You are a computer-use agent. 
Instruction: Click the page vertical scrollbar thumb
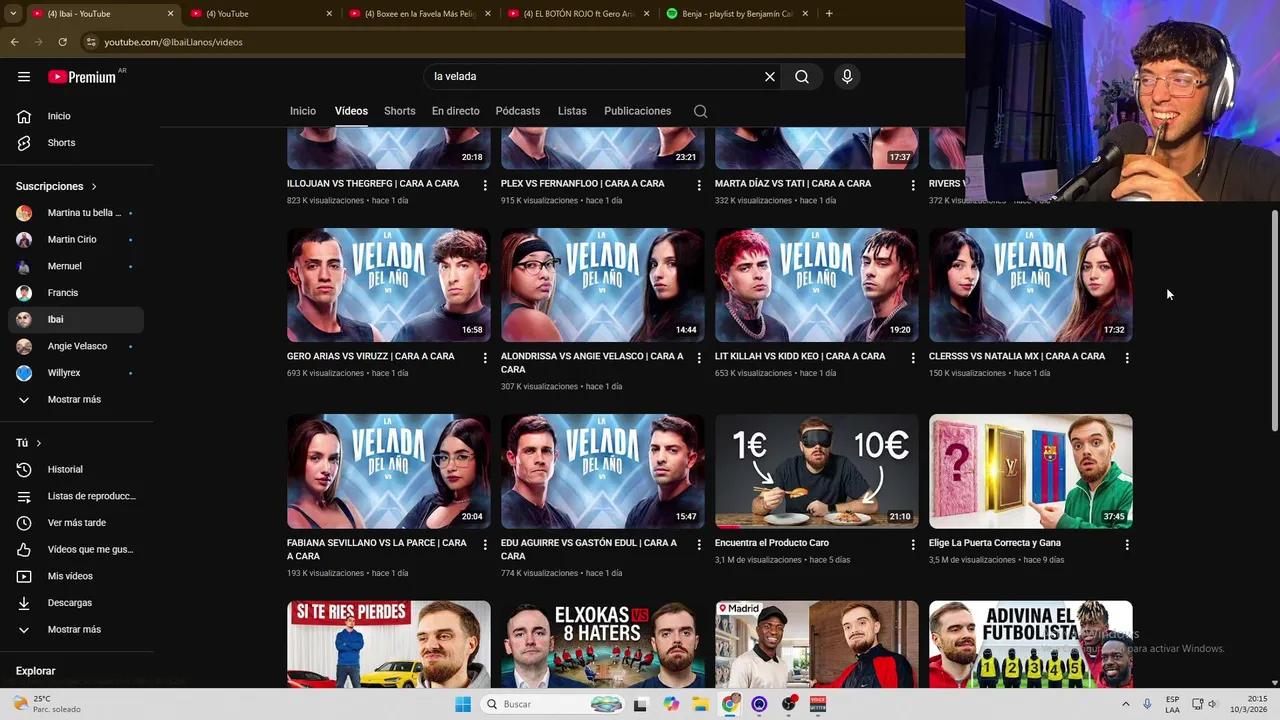click(1274, 320)
